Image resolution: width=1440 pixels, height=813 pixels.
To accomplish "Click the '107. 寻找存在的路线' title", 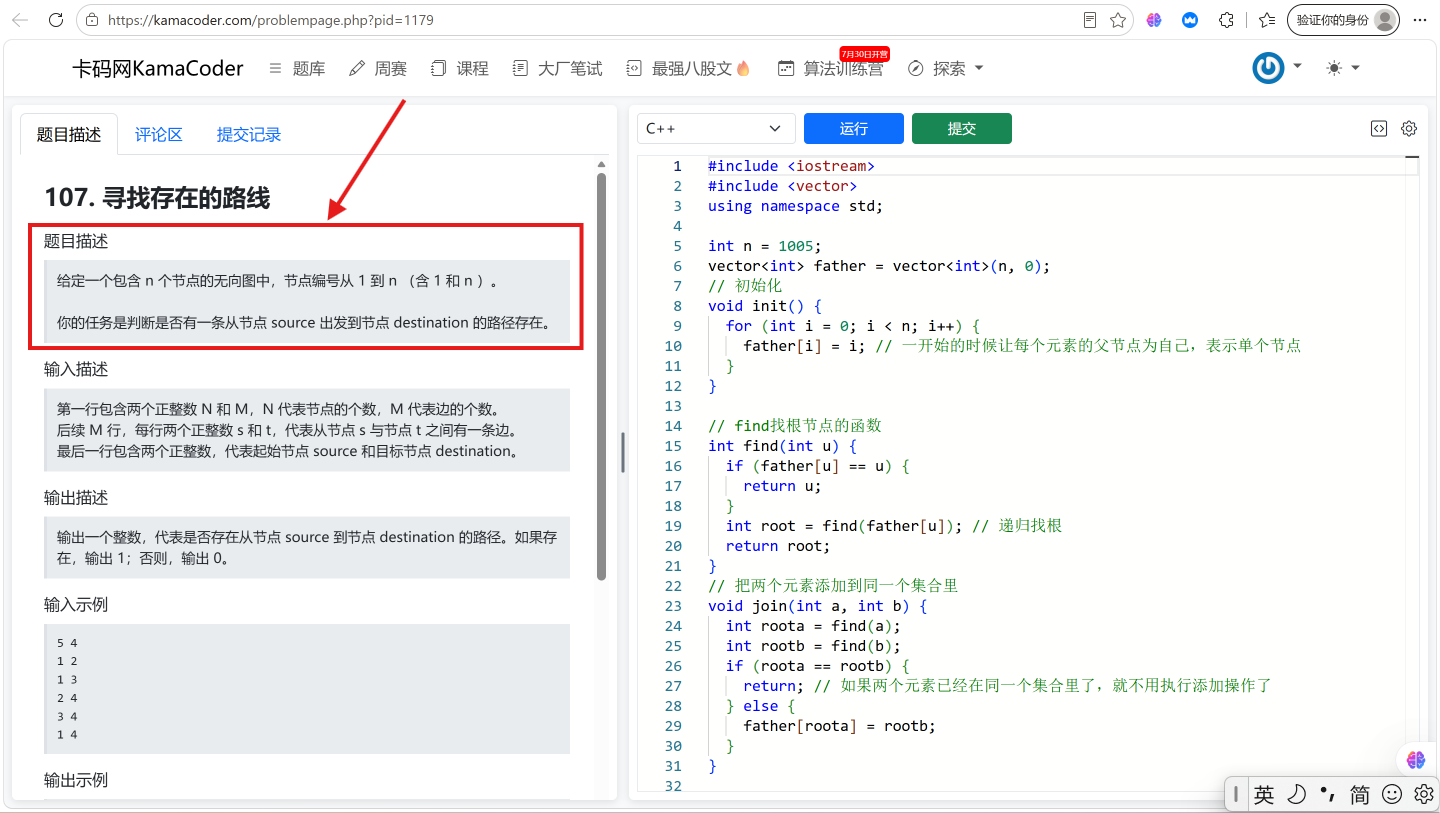I will click(x=157, y=198).
